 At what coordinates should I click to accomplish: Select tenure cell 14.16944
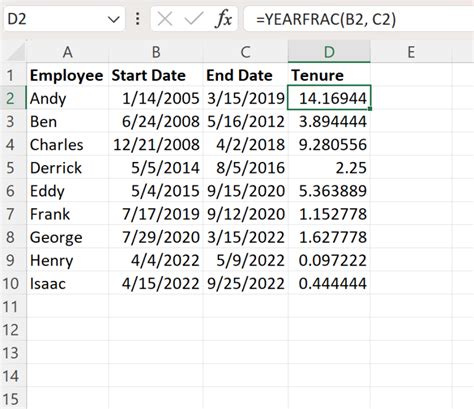click(329, 98)
